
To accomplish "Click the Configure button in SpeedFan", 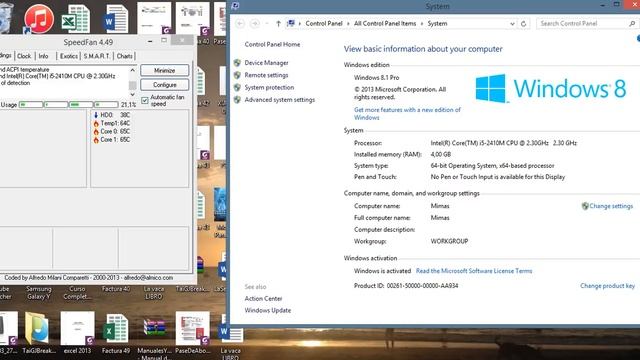I will pyautogui.click(x=164, y=84).
